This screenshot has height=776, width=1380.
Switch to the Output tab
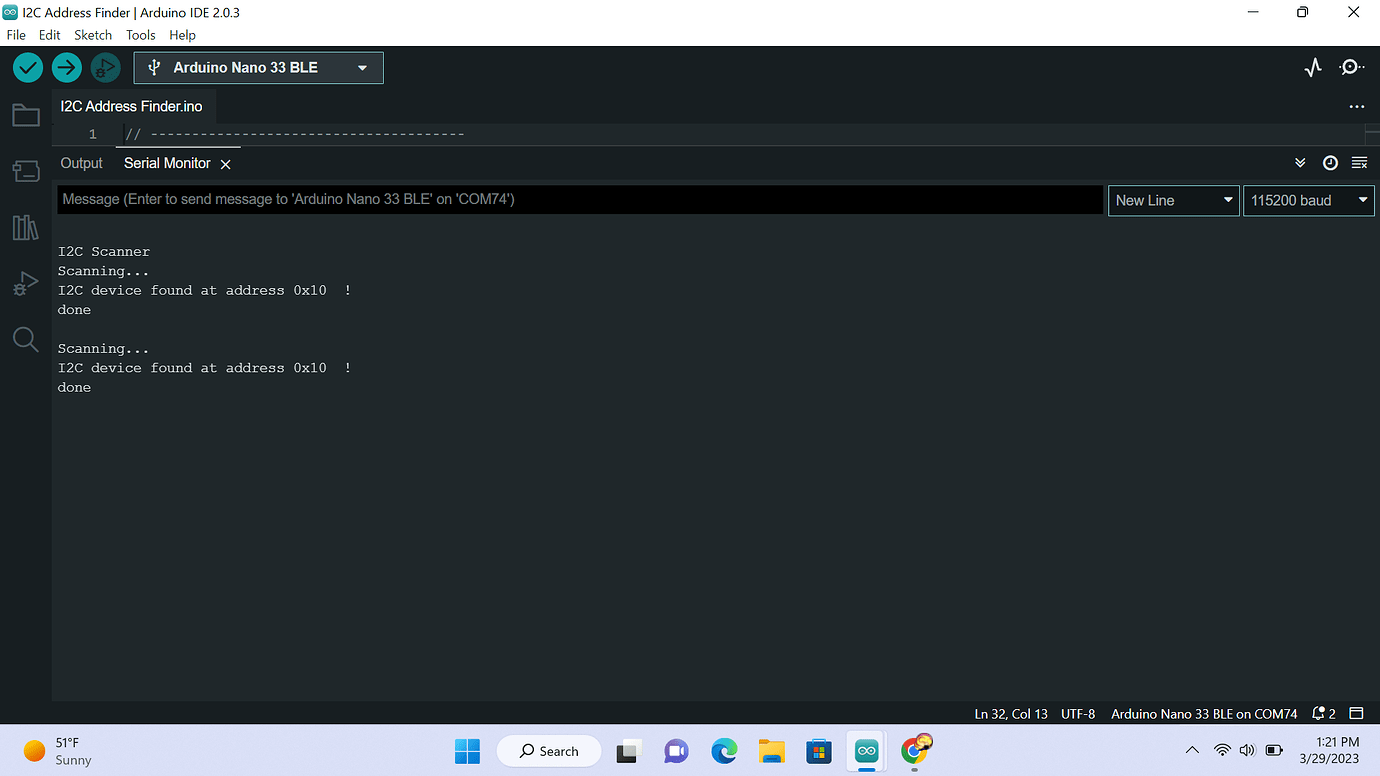(81, 162)
